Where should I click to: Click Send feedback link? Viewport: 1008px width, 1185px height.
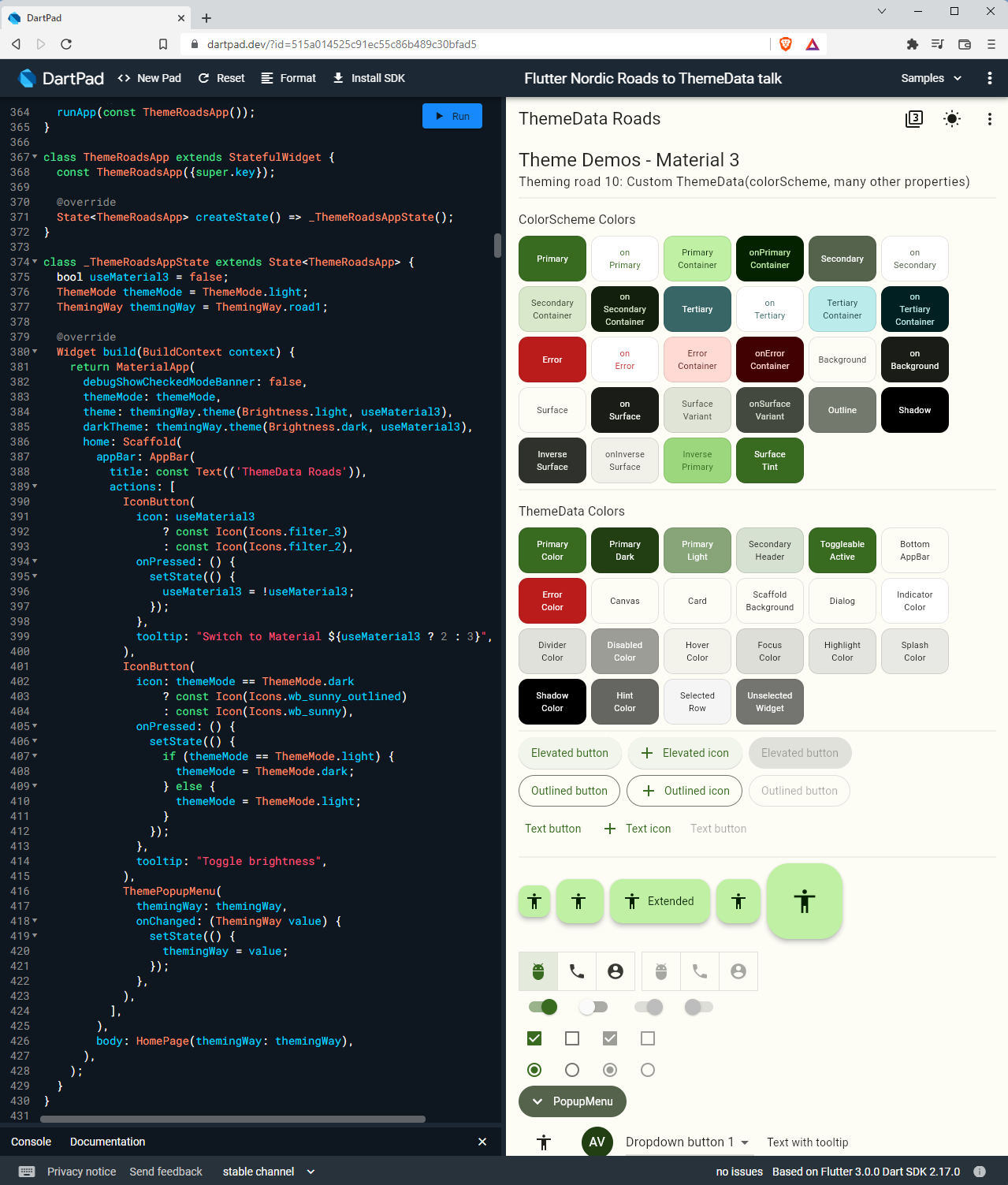coord(166,1172)
